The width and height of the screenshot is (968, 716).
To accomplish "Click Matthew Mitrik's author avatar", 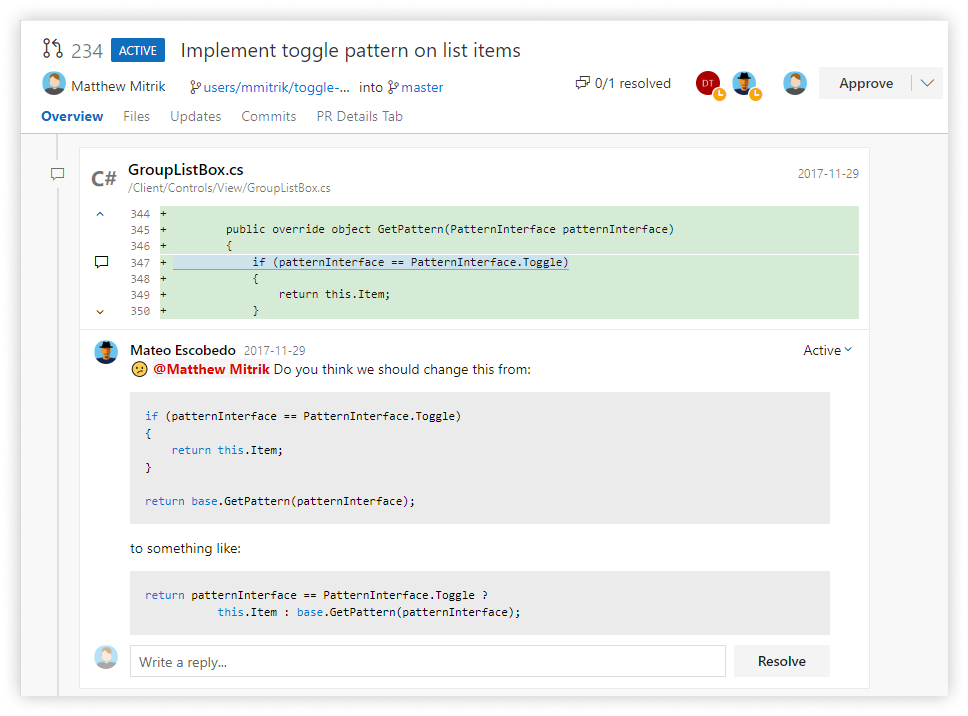I will coord(53,85).
